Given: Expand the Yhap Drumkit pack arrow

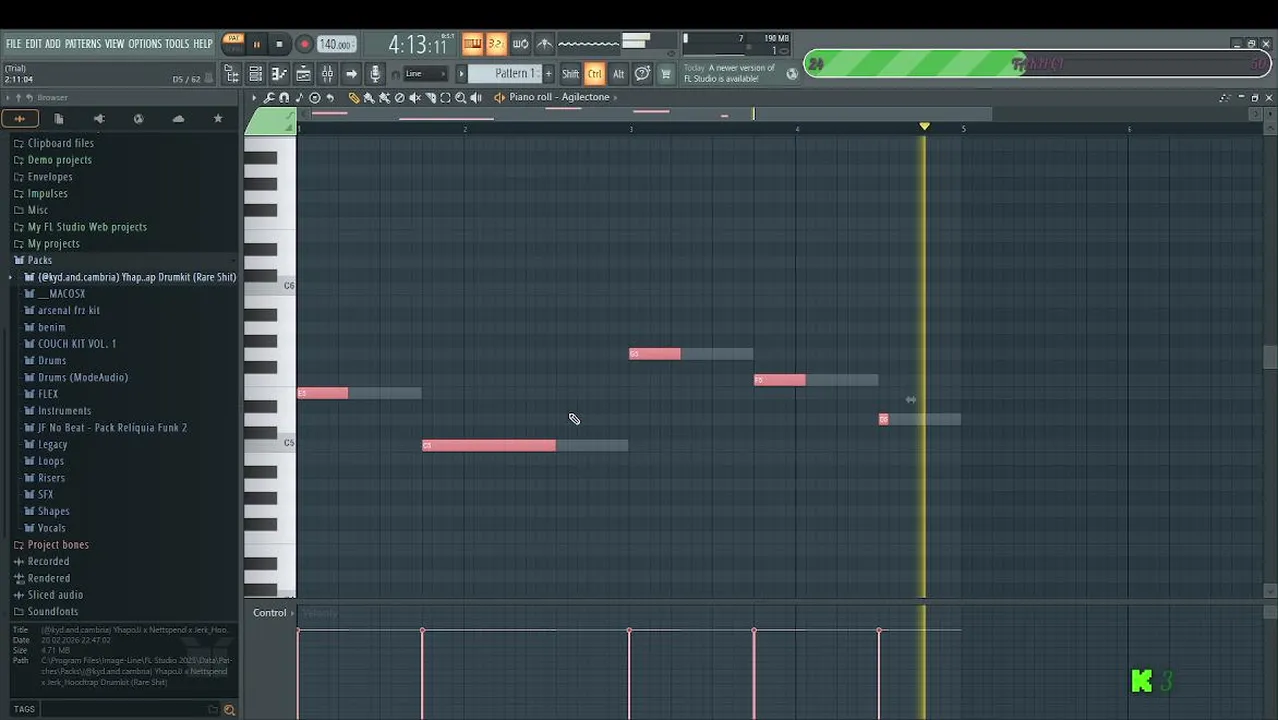Looking at the screenshot, I should 11,277.
